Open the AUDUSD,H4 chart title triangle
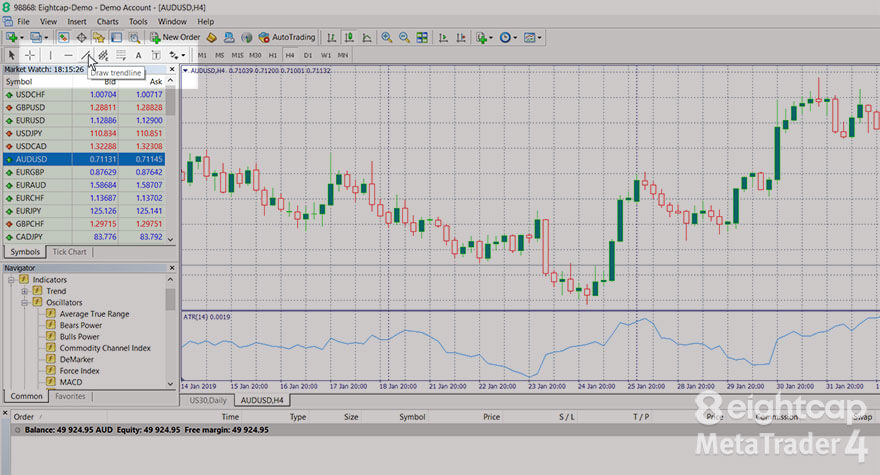The width and height of the screenshot is (880, 475). [x=185, y=71]
